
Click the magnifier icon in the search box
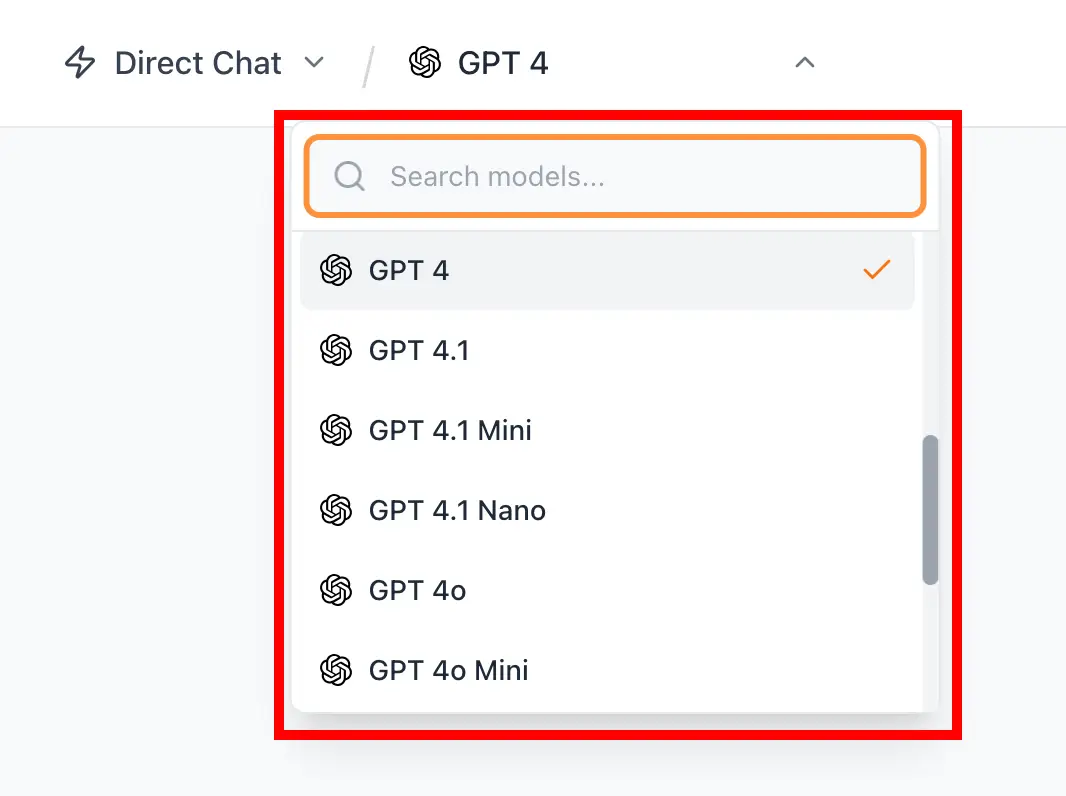point(349,177)
